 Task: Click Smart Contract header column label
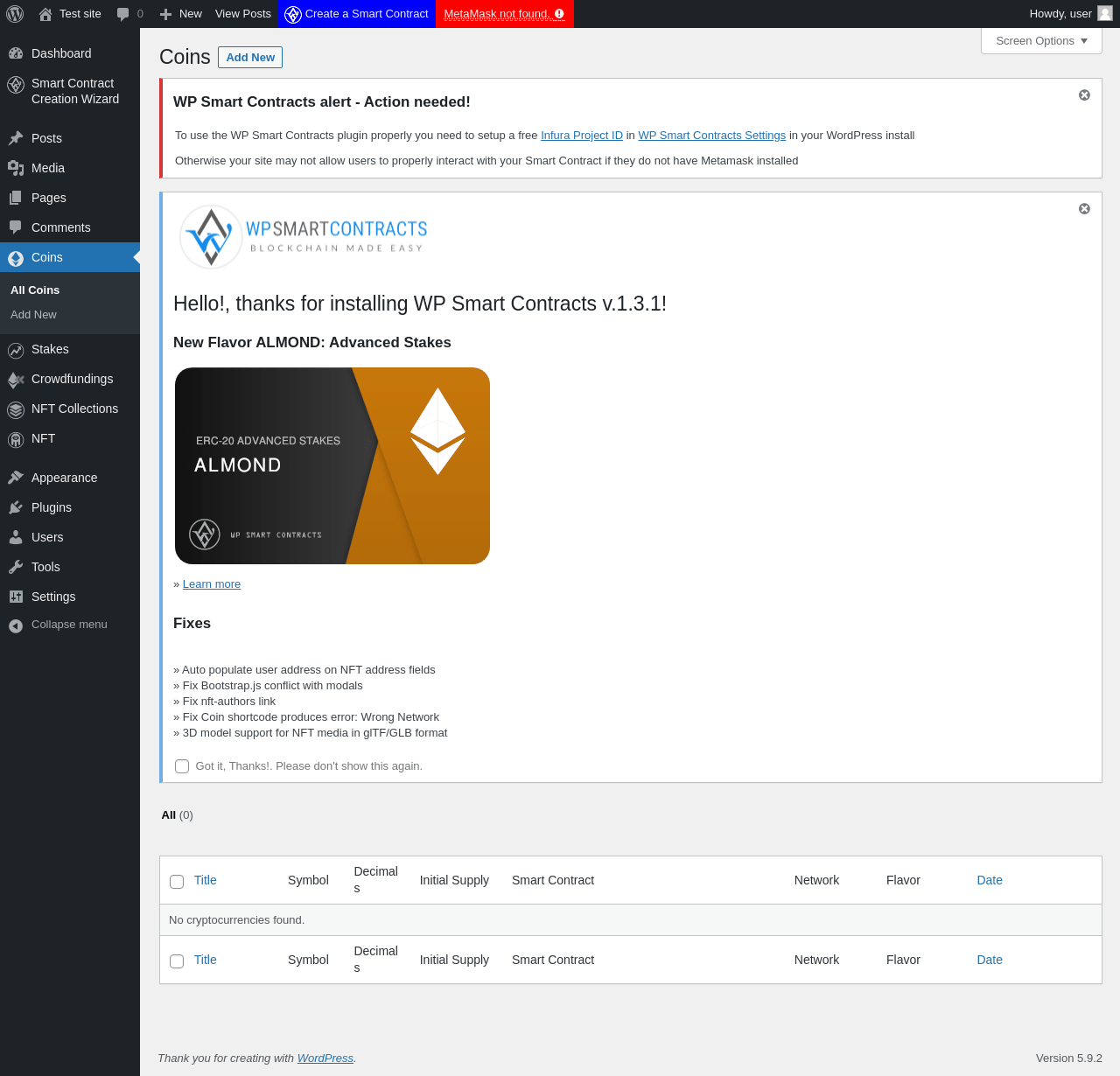[x=553, y=880]
